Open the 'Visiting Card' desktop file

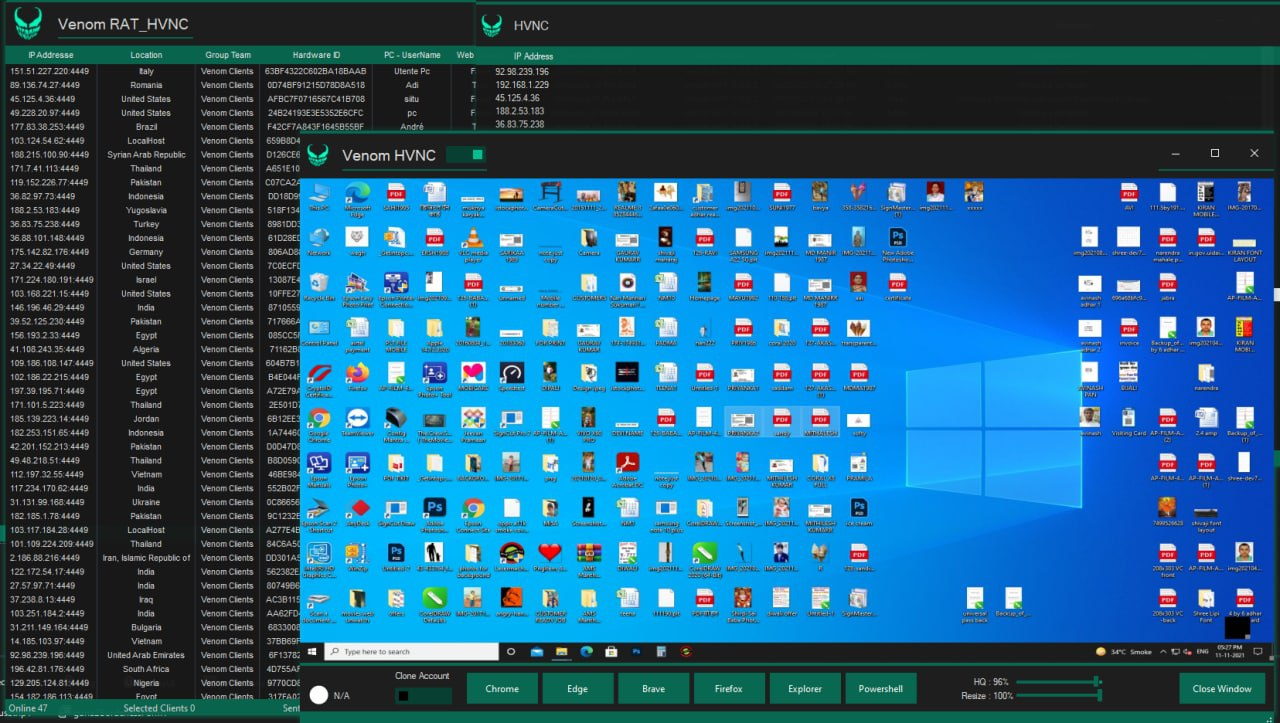click(1128, 421)
